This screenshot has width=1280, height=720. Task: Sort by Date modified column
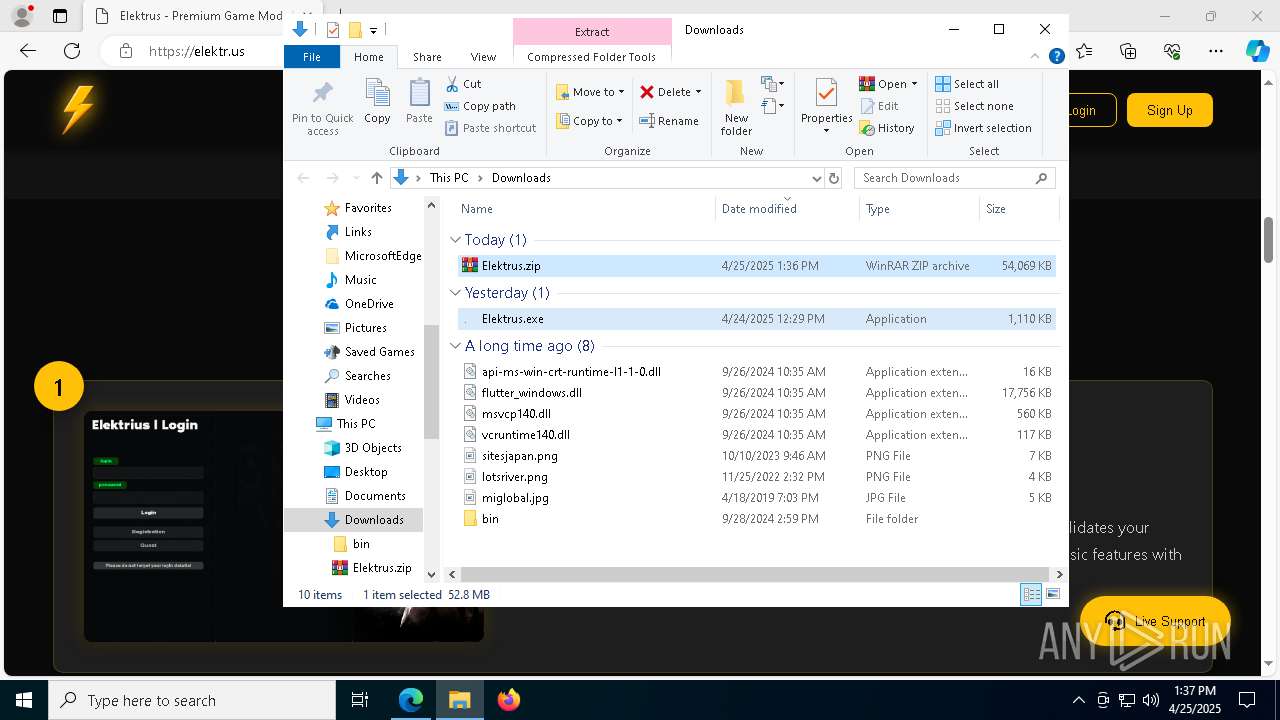(787, 209)
